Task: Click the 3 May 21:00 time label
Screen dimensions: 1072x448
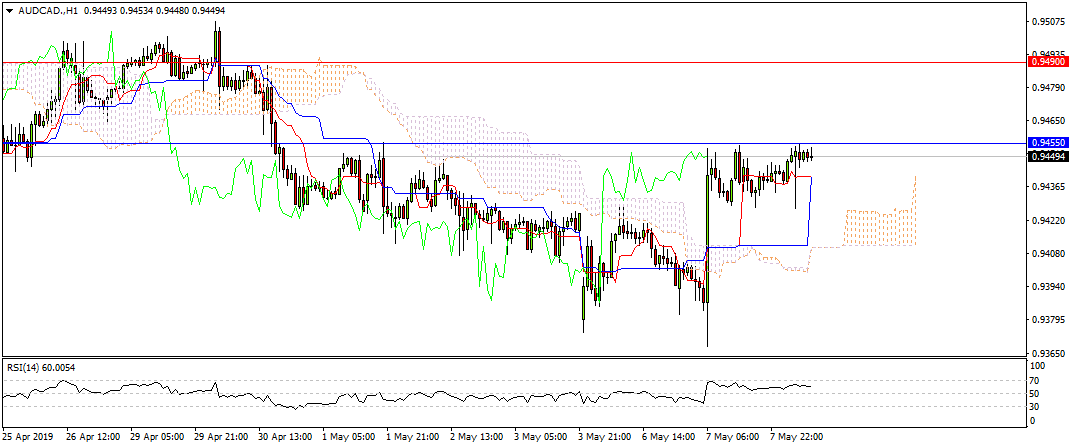Action: tap(605, 436)
